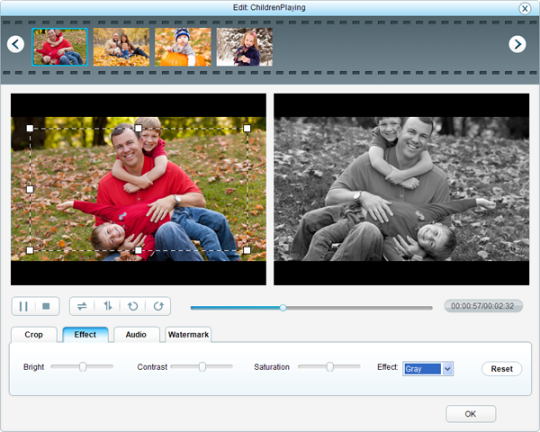Click the top-right crop handle

pyautogui.click(x=247, y=128)
